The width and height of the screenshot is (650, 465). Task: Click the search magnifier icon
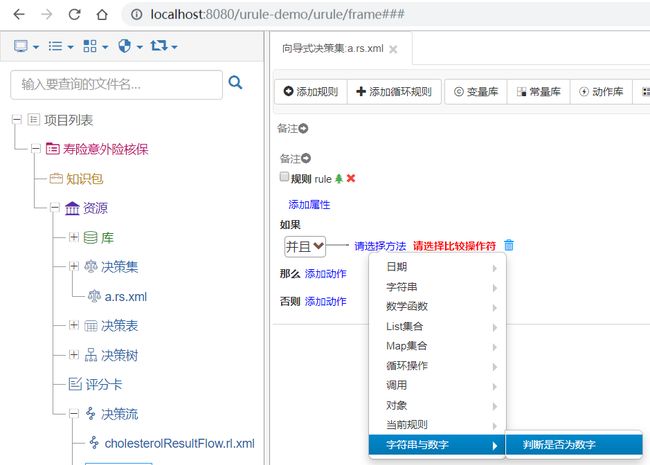(x=235, y=82)
